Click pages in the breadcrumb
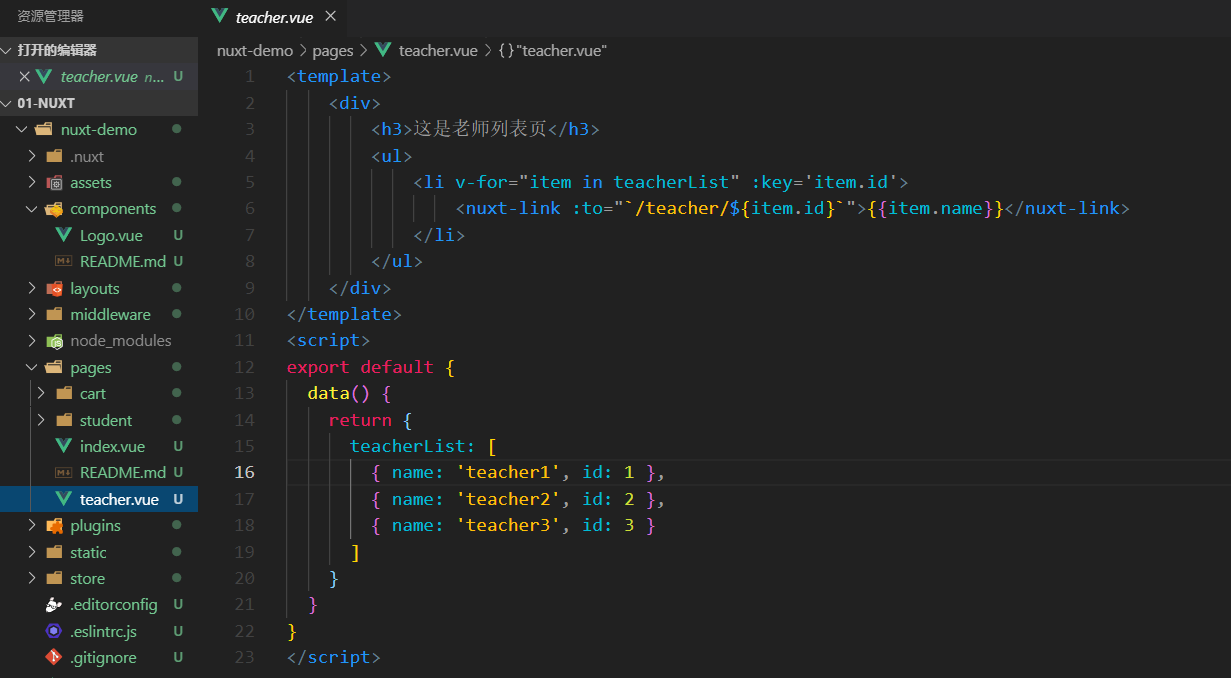Screen dimensions: 1231x678 (333, 50)
